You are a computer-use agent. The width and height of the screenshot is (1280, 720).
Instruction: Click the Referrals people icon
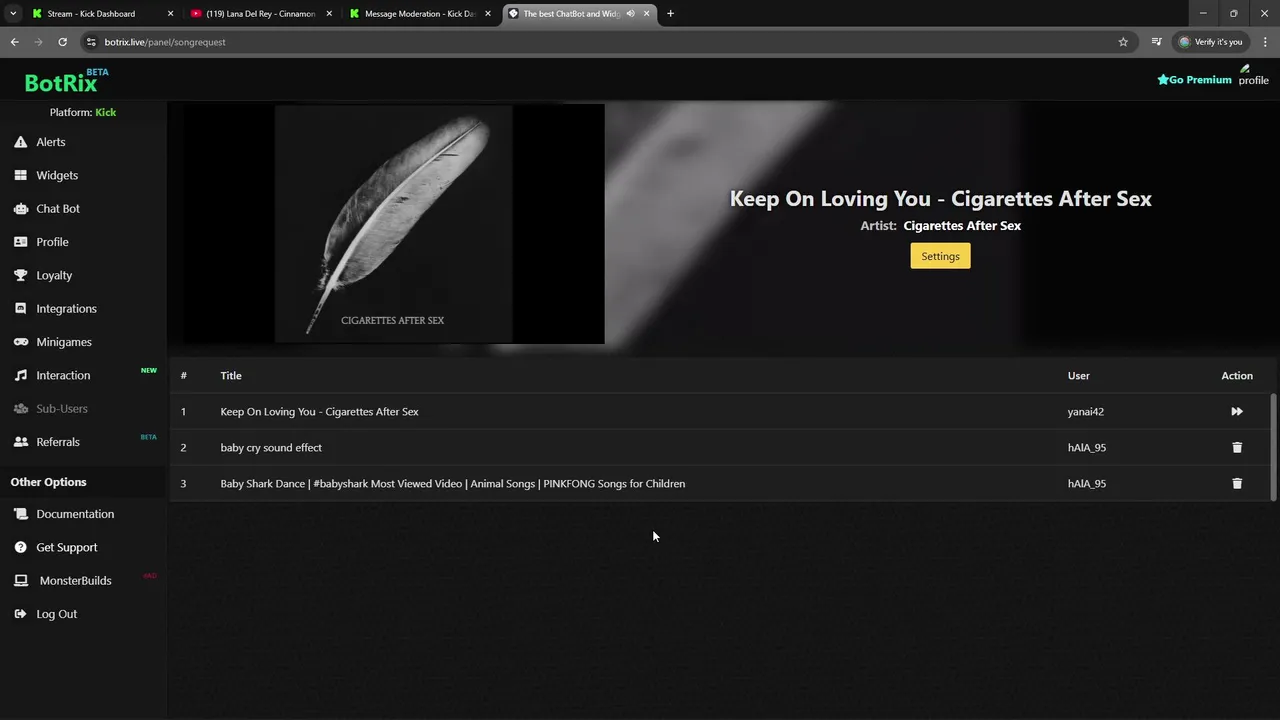pos(21,442)
